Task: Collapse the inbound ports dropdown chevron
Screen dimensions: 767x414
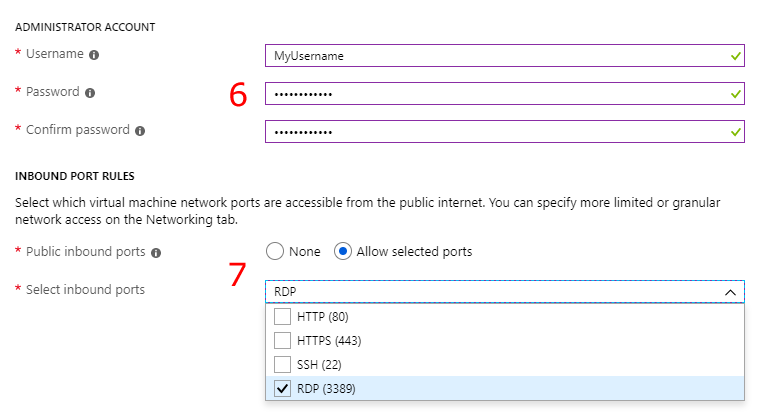Action: (730, 292)
